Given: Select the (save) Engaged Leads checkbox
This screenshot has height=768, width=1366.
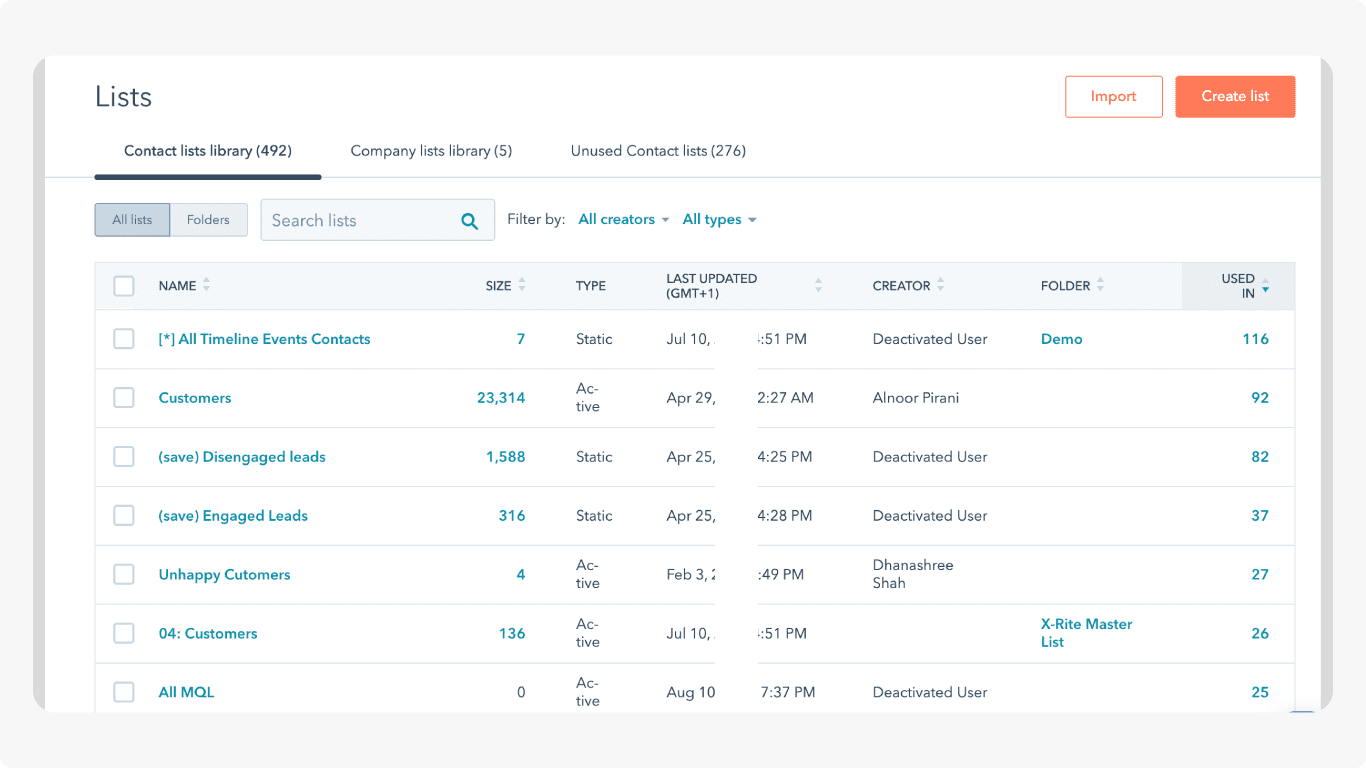Looking at the screenshot, I should click(124, 516).
